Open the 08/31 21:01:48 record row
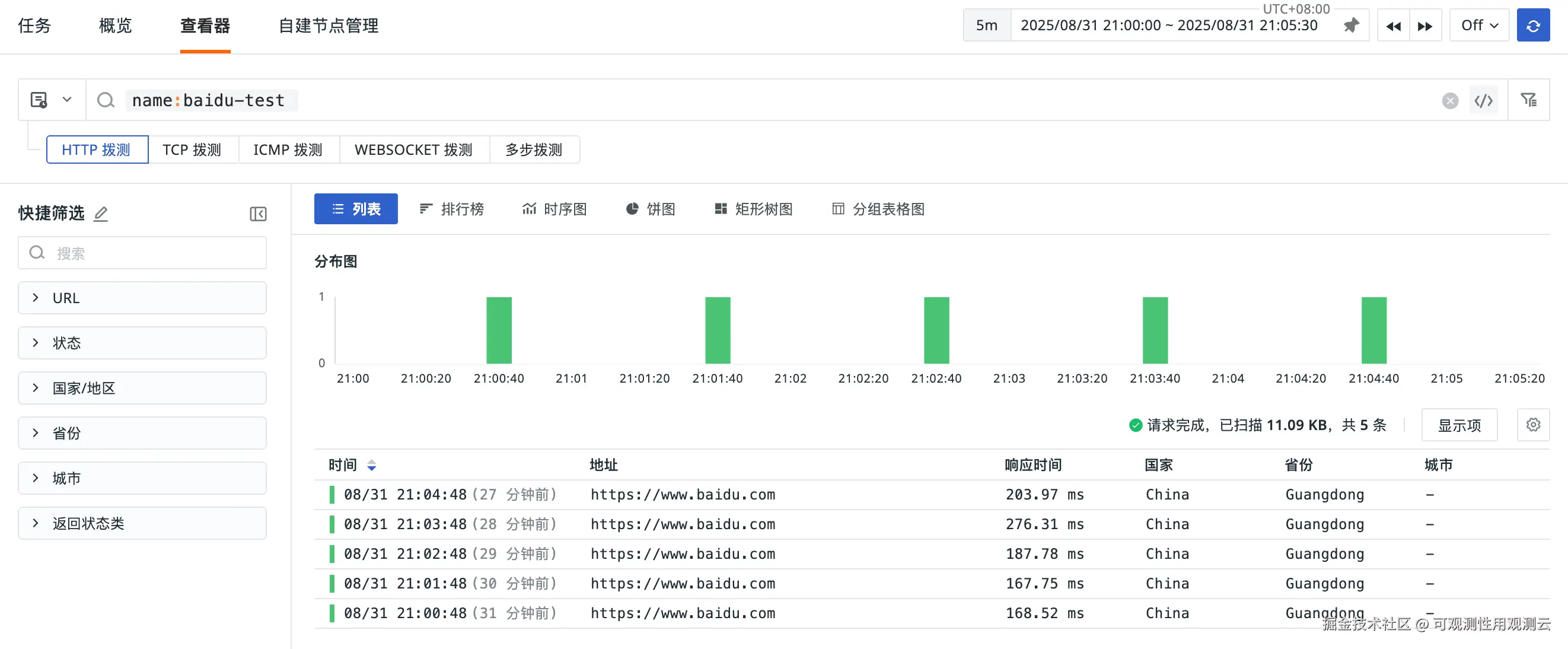 point(932,584)
